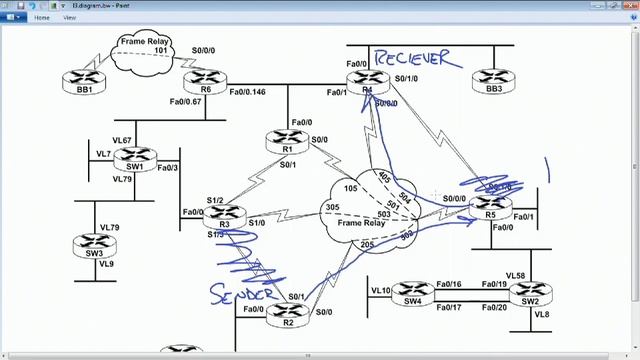Click DLCI 405 in the Frame Relay cloud
This screenshot has width=640, height=360.
(x=384, y=177)
